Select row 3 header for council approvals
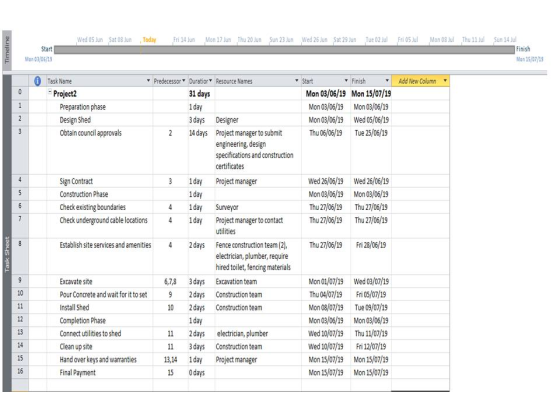Image resolution: width=560 pixels, height=420 pixels. point(20,150)
